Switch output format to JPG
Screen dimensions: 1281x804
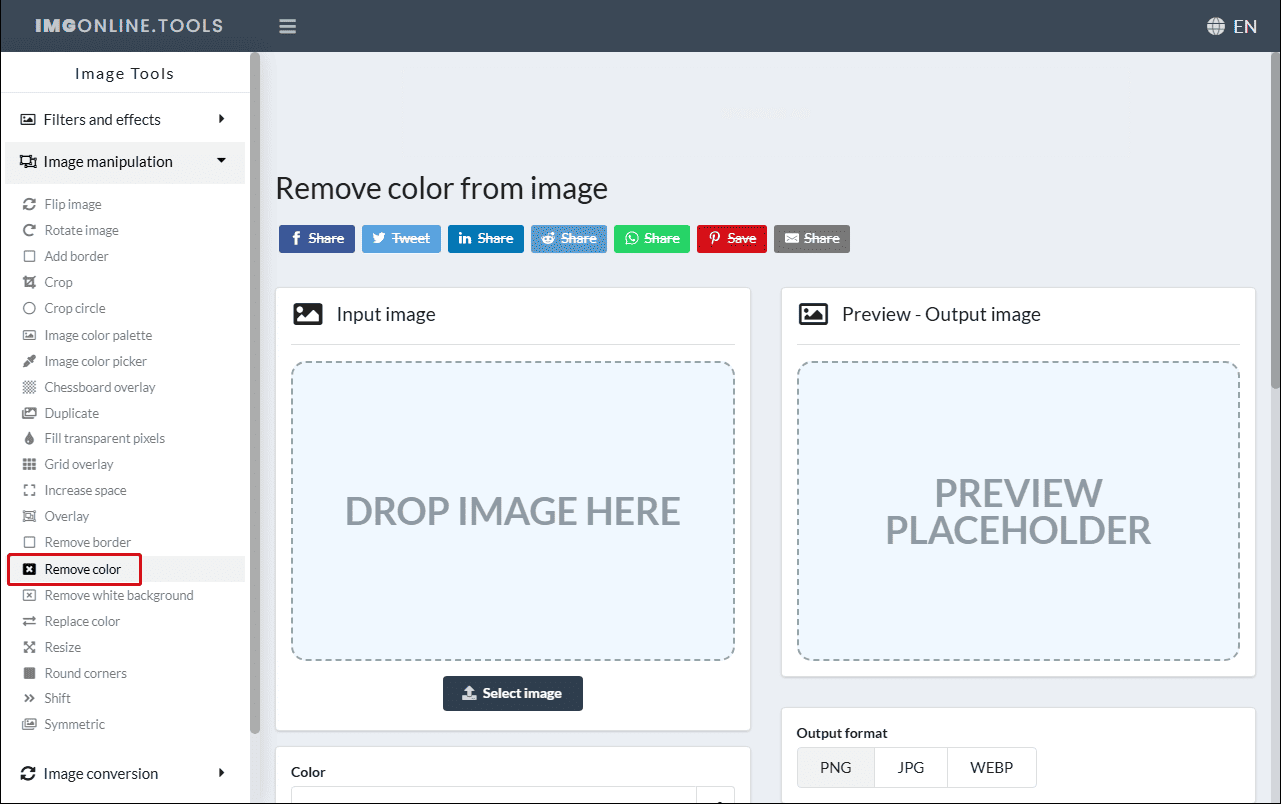pyautogui.click(x=911, y=767)
